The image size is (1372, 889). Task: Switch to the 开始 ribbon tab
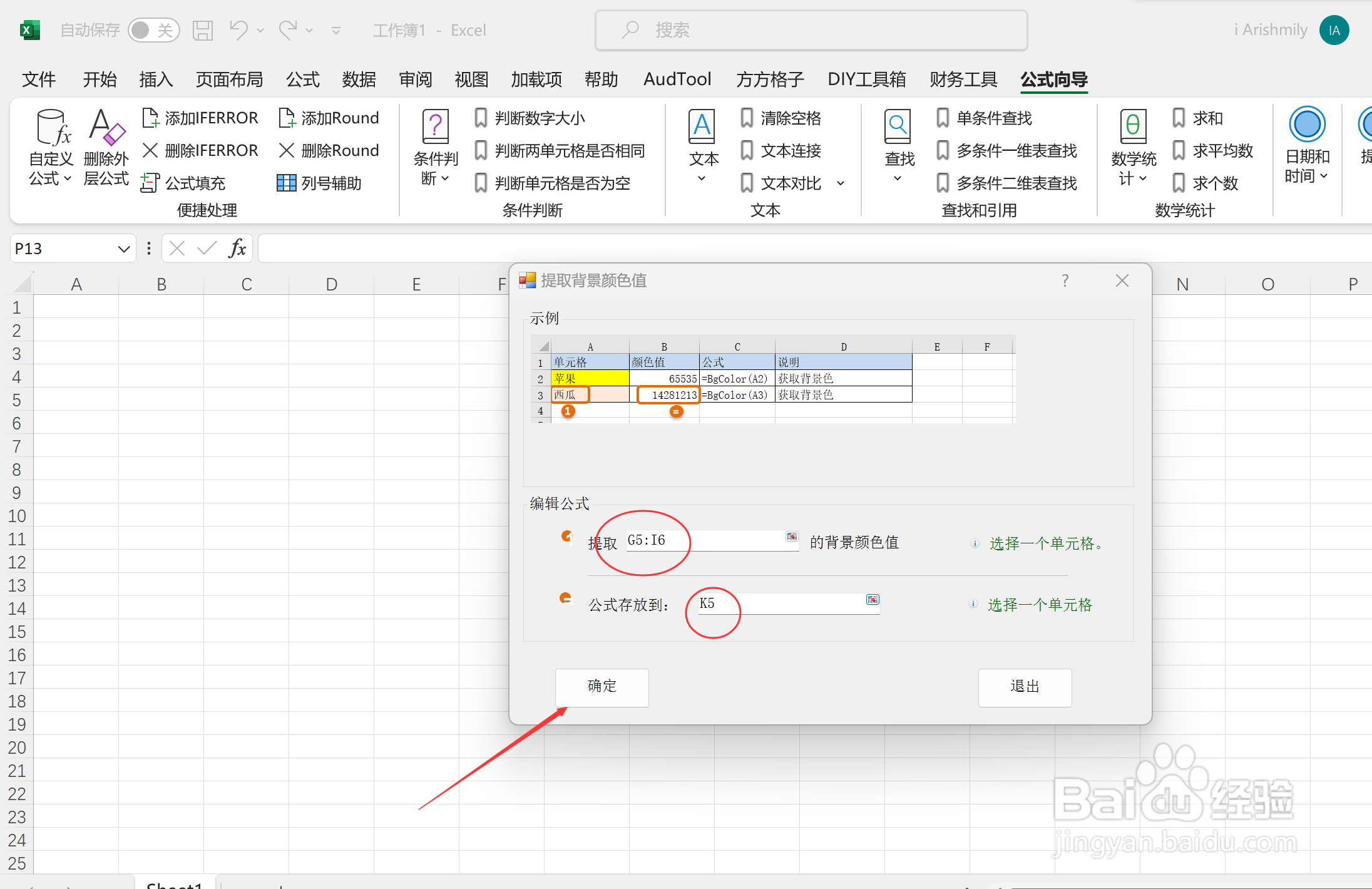coord(100,80)
